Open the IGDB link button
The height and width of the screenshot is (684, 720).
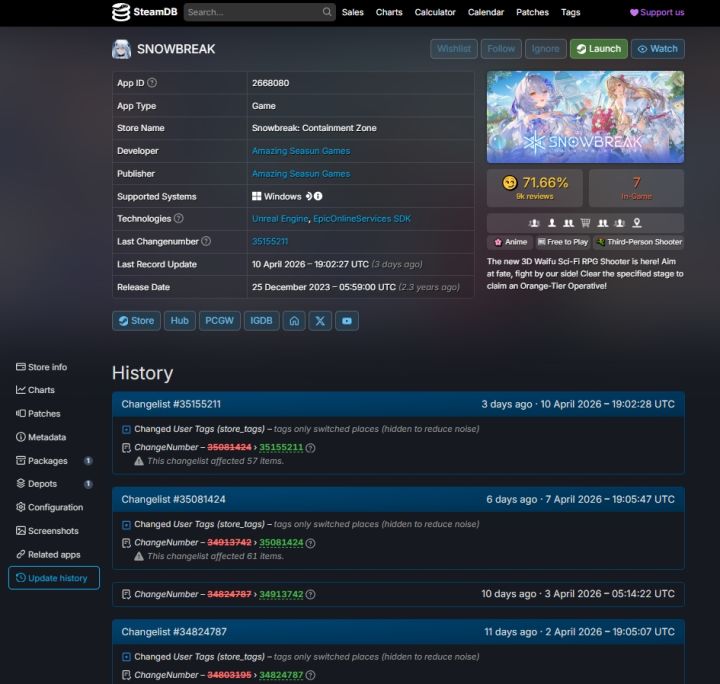click(x=261, y=320)
